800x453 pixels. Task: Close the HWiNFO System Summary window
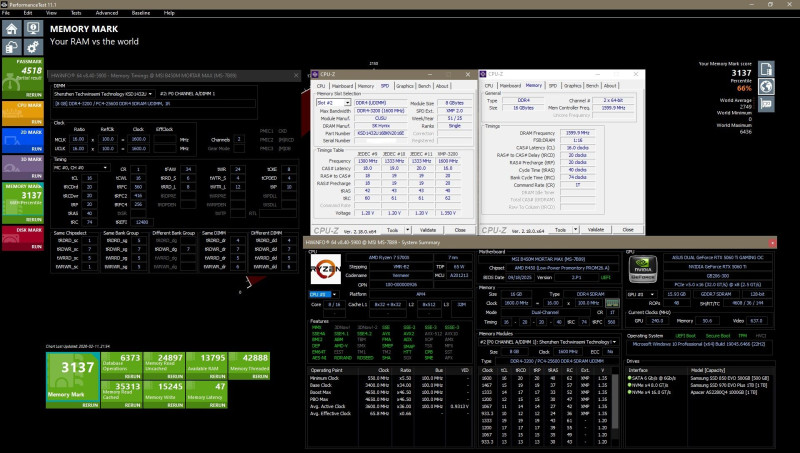pos(772,243)
